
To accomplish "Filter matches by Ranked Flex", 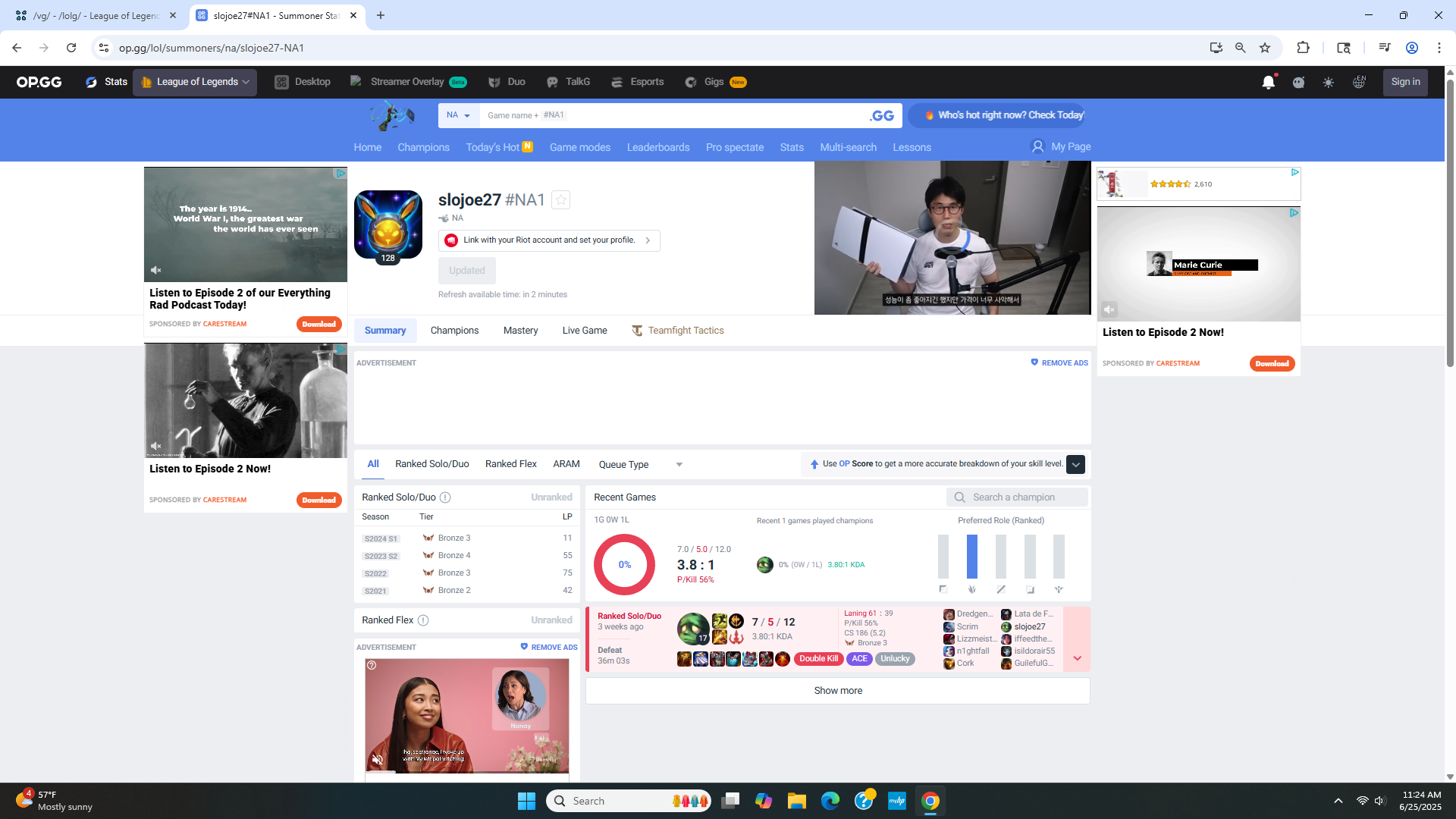I will (510, 464).
